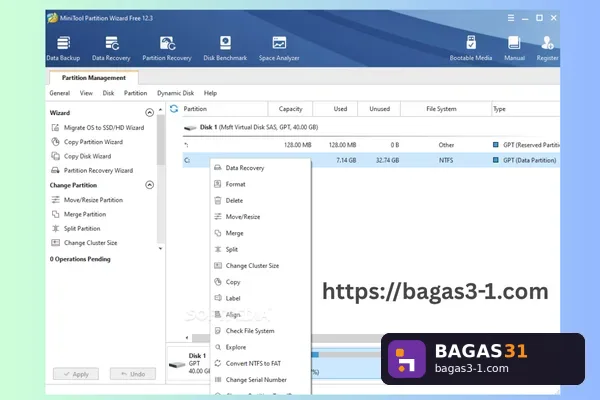Switch to the Partition Management tab
Image resolution: width=600 pixels, height=400 pixels.
click(94, 78)
